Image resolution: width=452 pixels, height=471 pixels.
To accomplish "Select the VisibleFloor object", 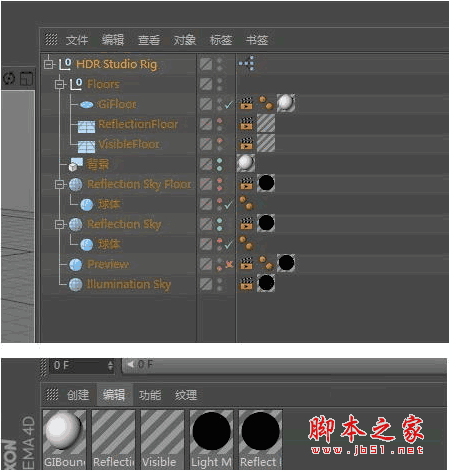I will (x=129, y=144).
